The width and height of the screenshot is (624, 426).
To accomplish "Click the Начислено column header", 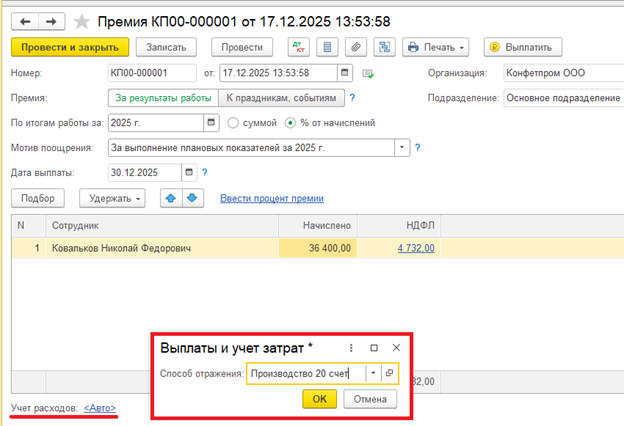I will click(318, 225).
